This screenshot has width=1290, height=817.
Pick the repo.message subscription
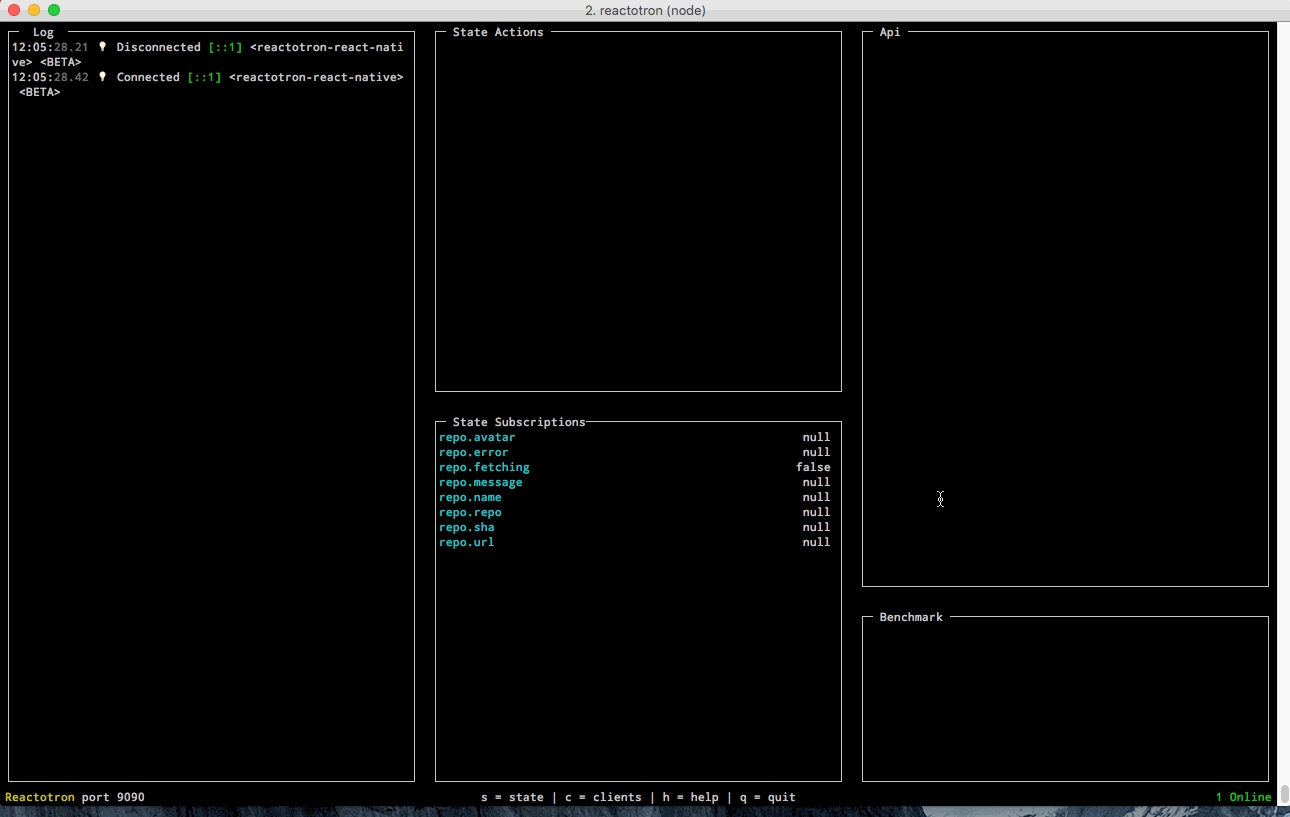[x=480, y=482]
